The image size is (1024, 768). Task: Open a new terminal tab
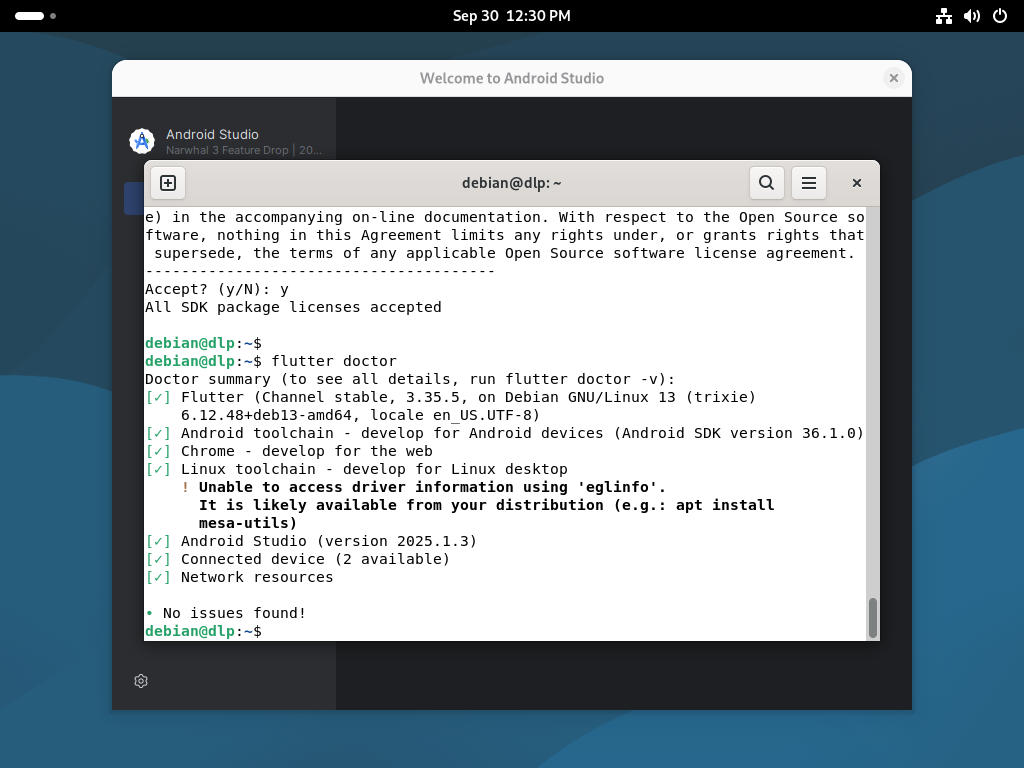point(168,183)
